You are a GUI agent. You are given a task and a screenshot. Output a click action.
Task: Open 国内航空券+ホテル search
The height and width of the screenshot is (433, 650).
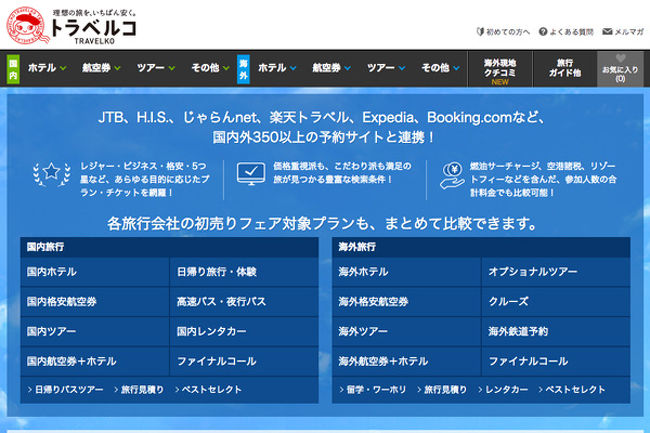coord(95,361)
